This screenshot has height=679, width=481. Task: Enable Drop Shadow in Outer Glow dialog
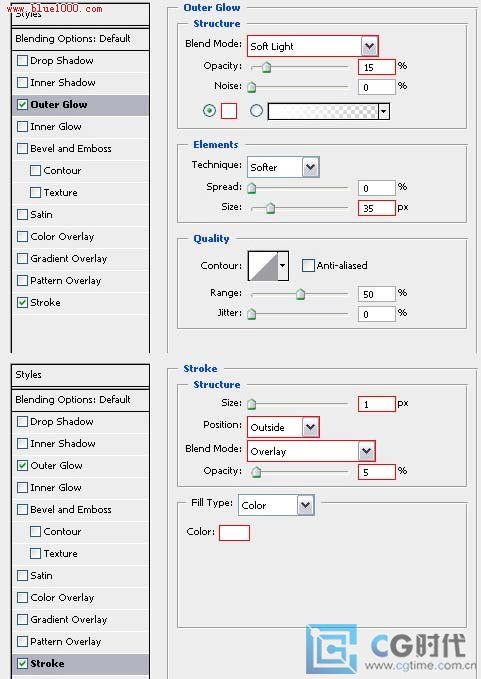22,60
